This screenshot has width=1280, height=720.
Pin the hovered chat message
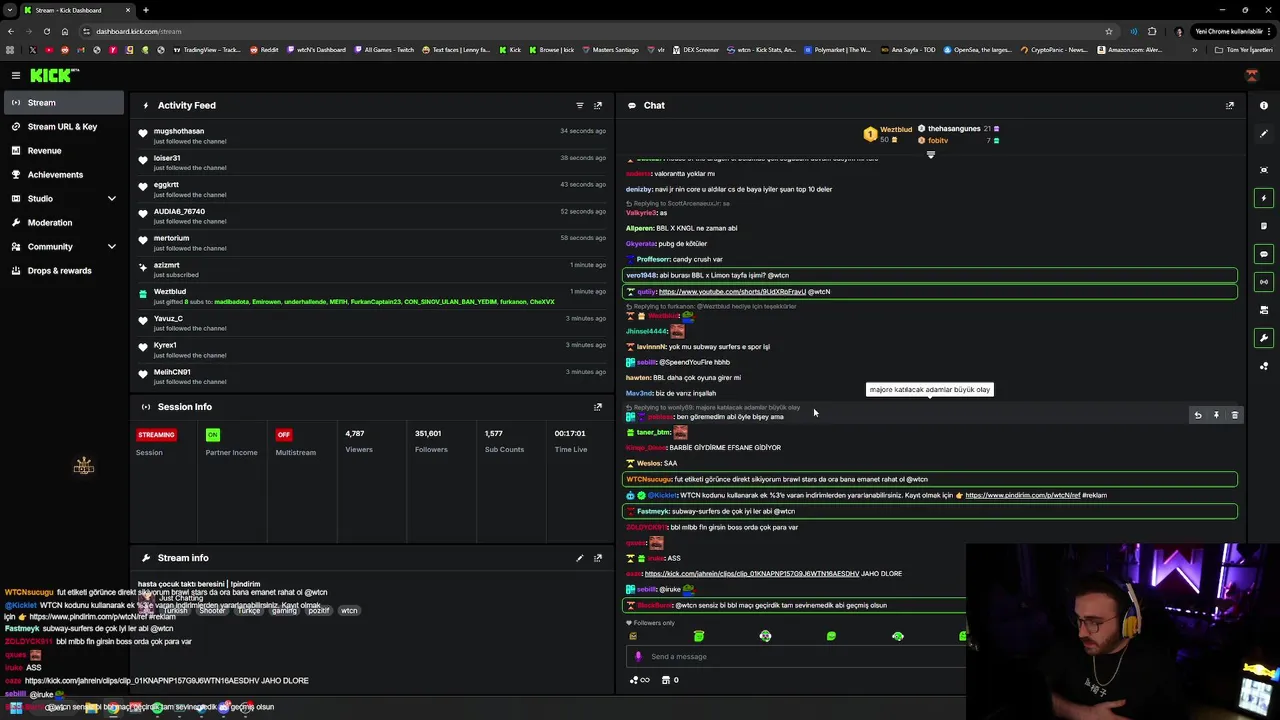1216,415
